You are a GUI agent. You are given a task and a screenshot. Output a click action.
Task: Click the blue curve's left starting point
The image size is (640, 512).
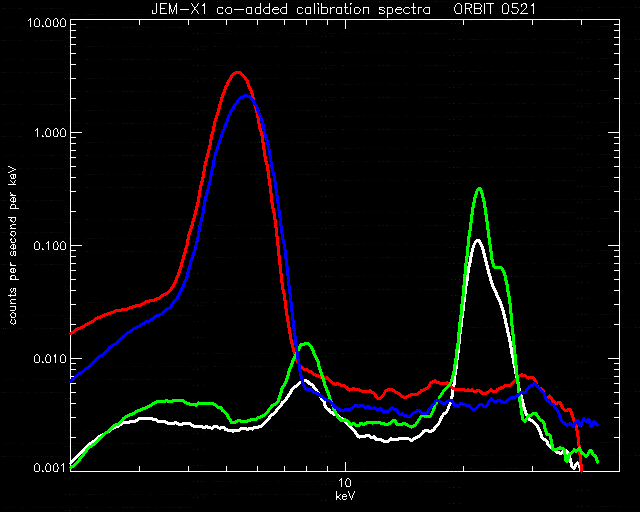(x=72, y=380)
